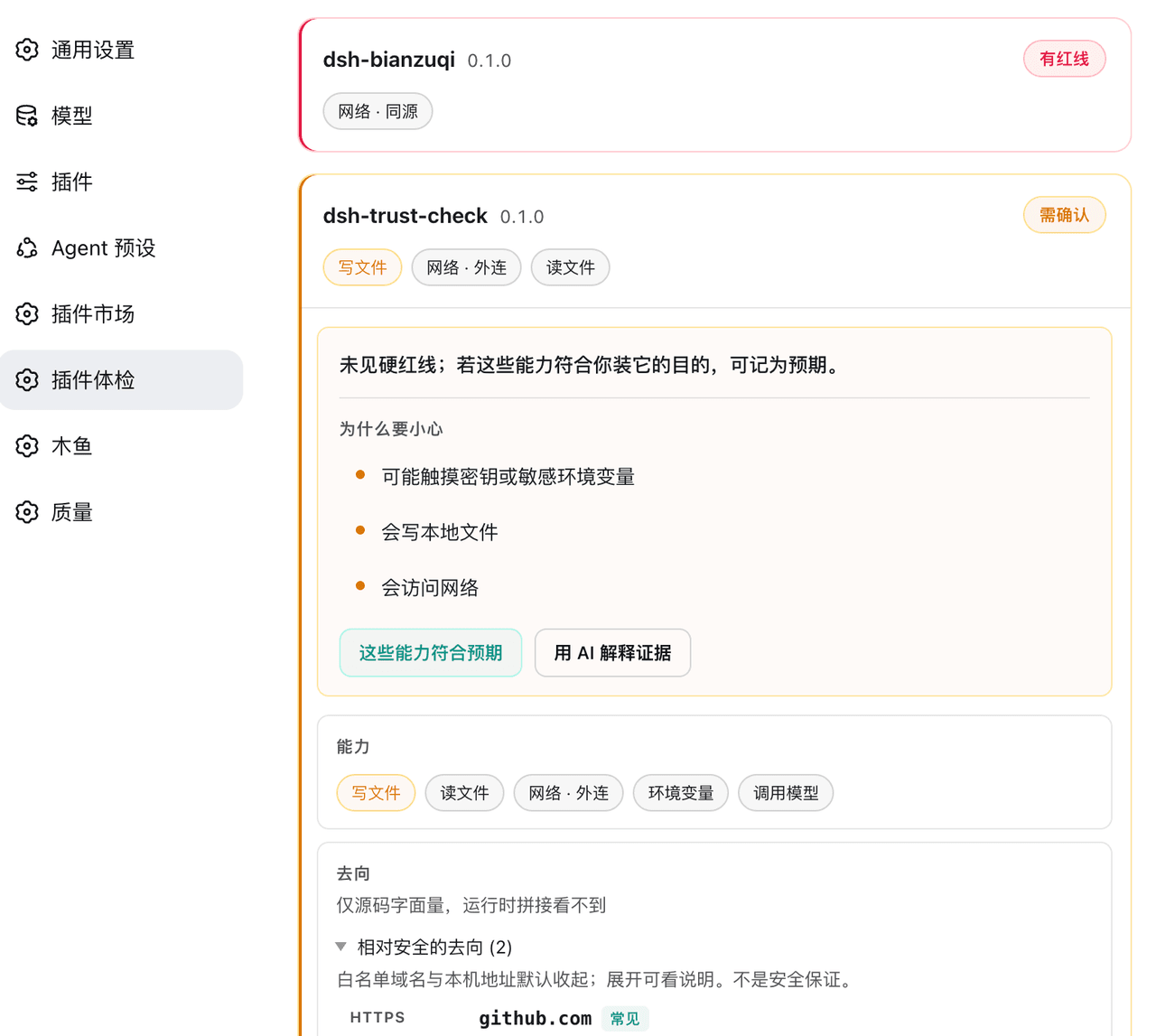Click 会访问网络 reason line
The width and height of the screenshot is (1156, 1036).
(x=430, y=588)
